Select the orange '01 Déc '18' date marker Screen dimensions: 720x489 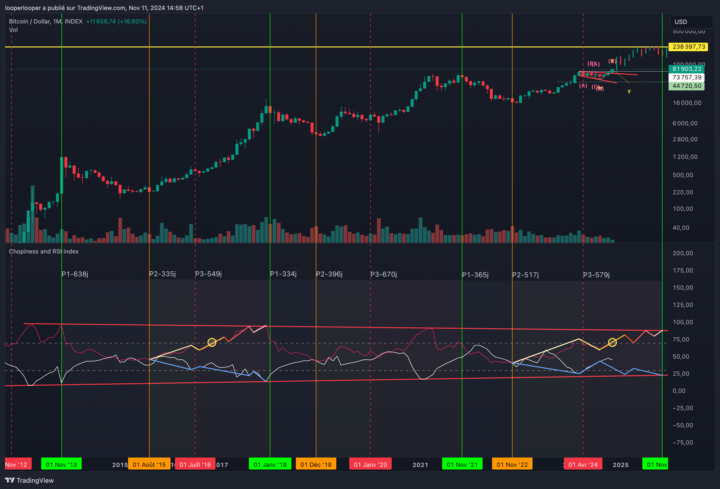[x=315, y=464]
